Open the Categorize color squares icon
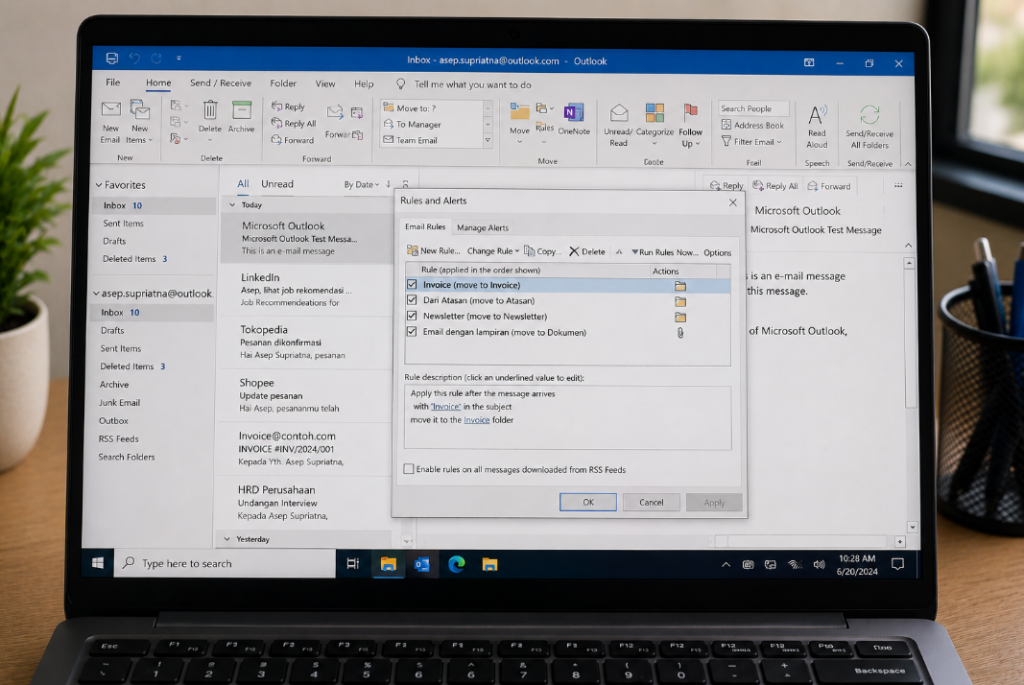This screenshot has width=1024, height=685. point(654,112)
